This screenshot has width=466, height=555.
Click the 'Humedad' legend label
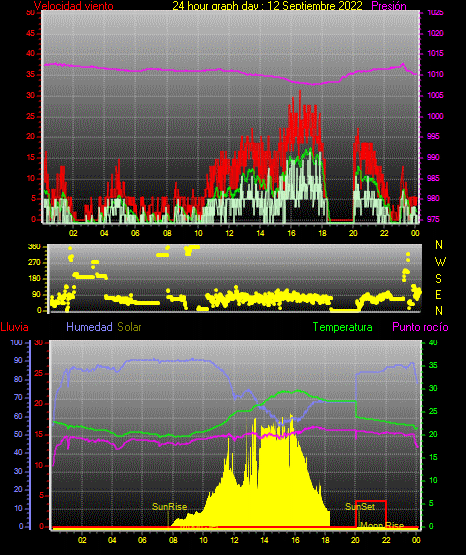tap(89, 327)
